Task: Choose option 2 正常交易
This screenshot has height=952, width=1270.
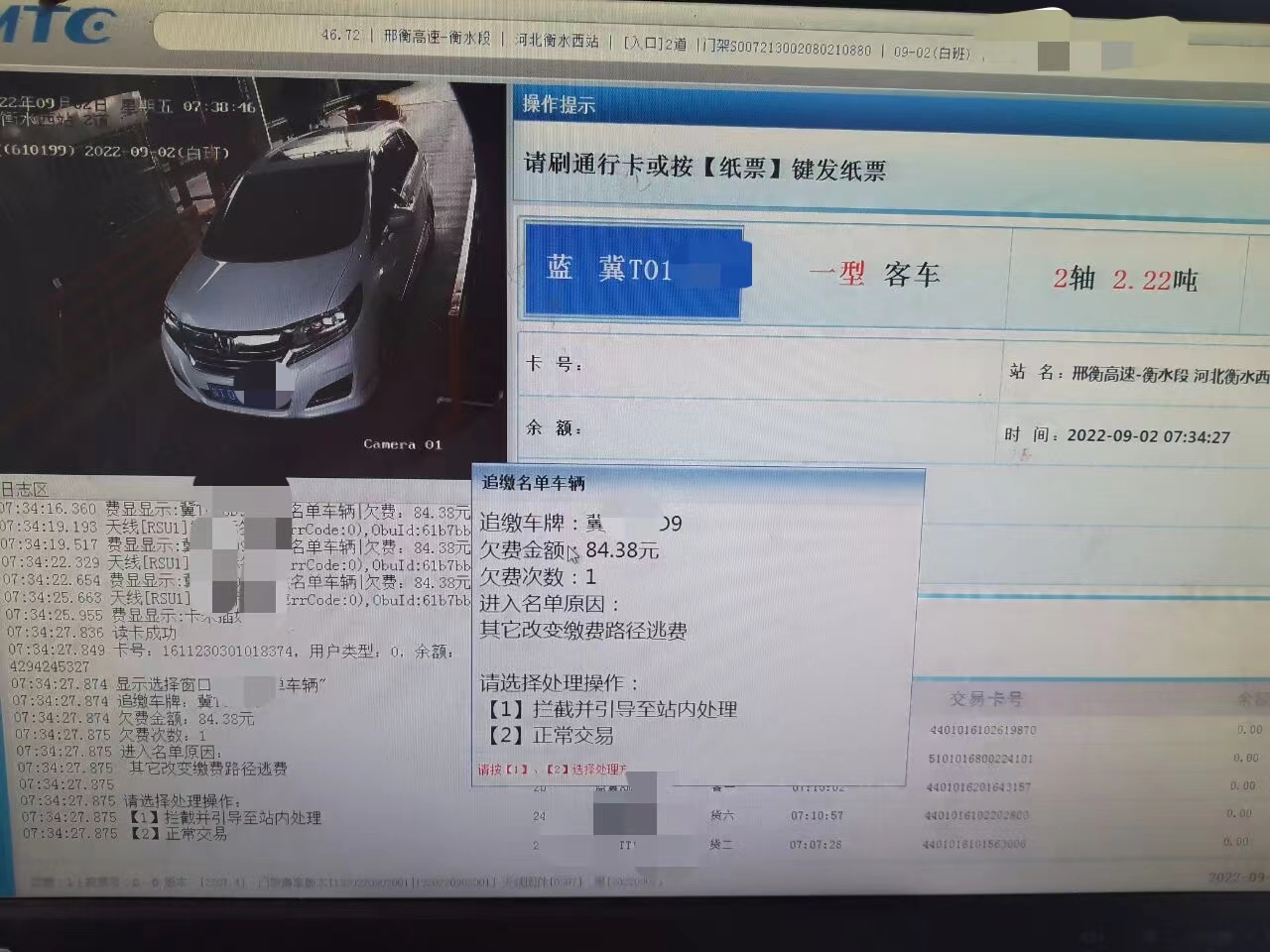Action: point(548,736)
